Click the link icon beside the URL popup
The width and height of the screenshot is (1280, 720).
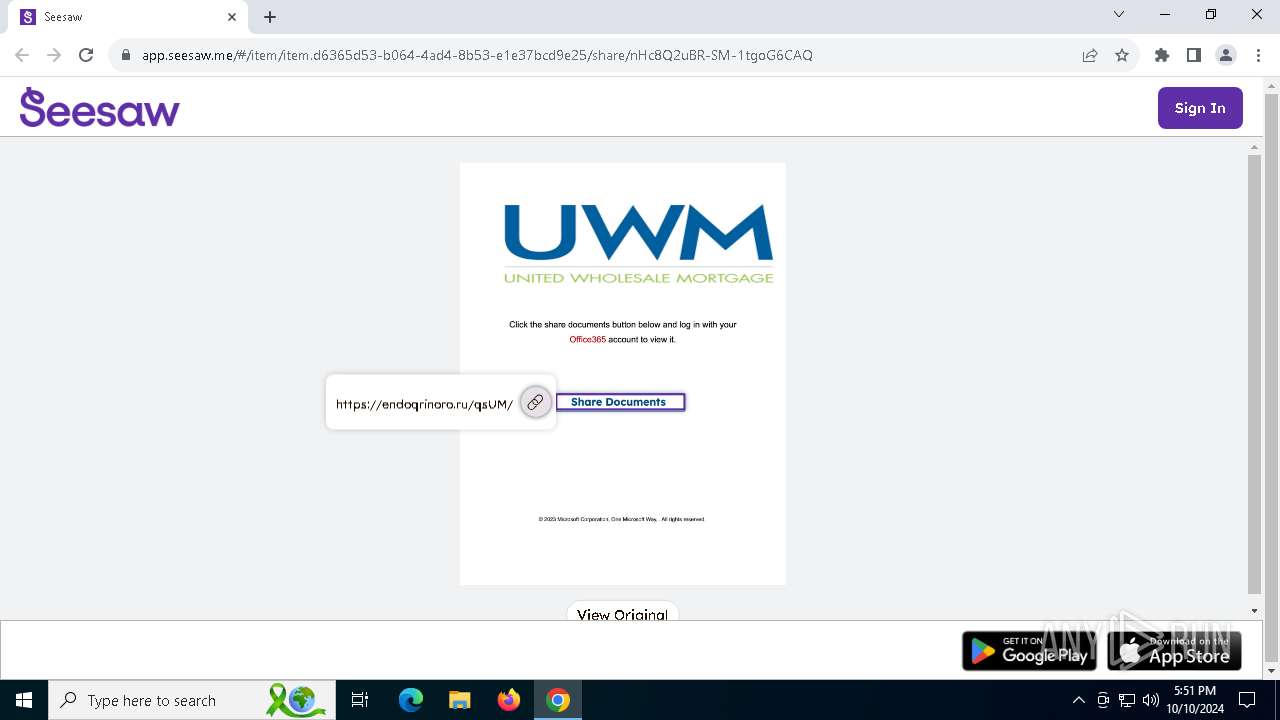click(535, 402)
